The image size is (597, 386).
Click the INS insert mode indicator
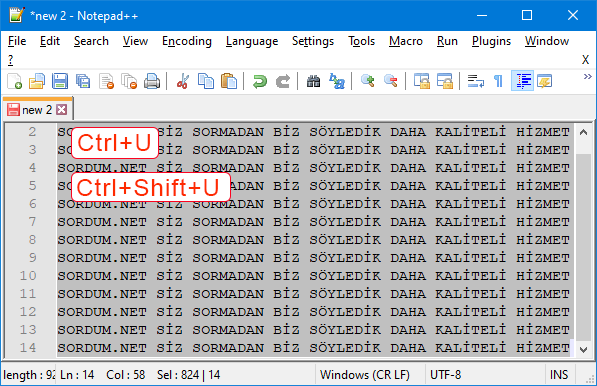(x=559, y=375)
